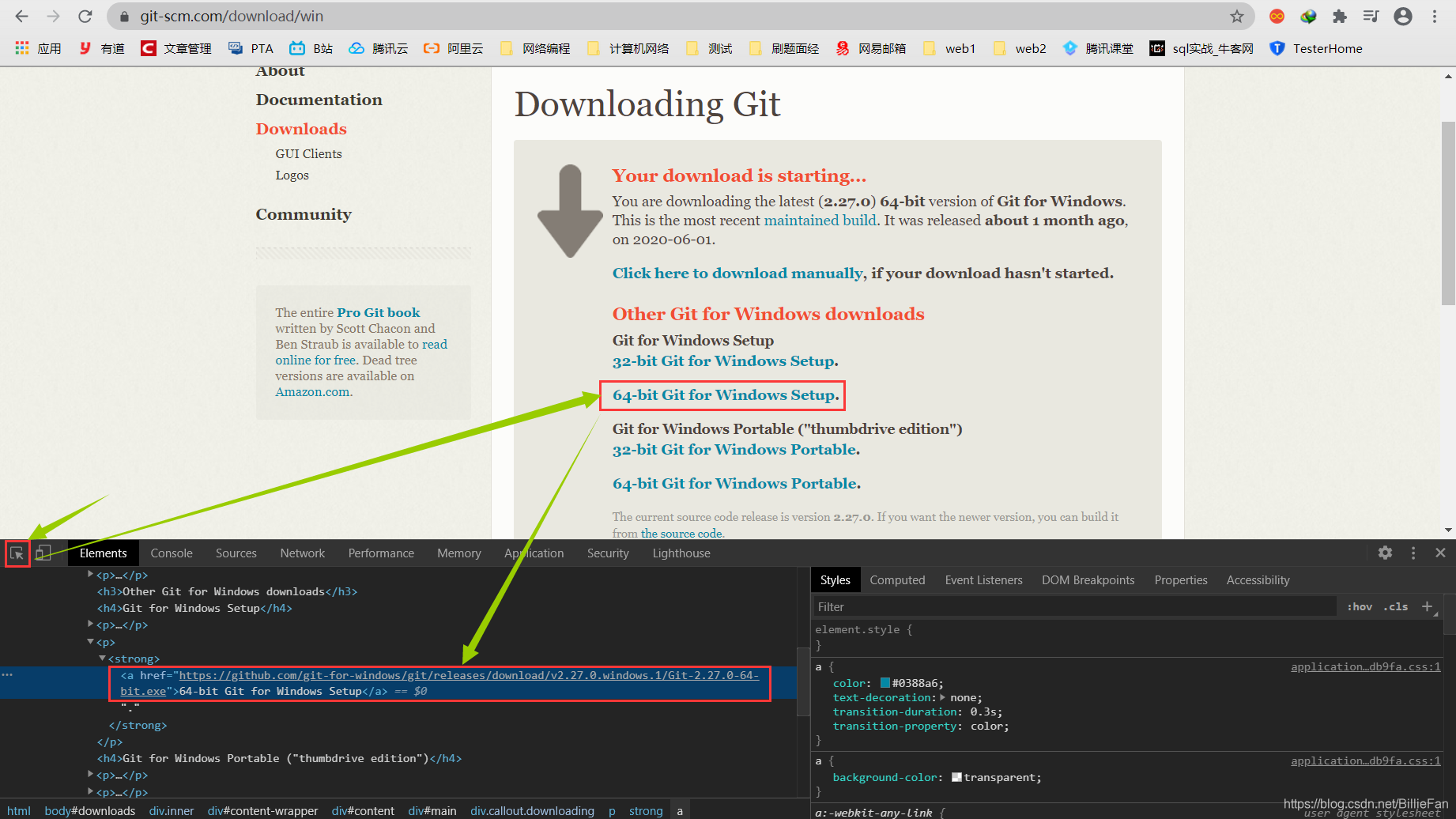1456x819 pixels.
Task: Click the styles Filter input field
Action: point(1075,606)
